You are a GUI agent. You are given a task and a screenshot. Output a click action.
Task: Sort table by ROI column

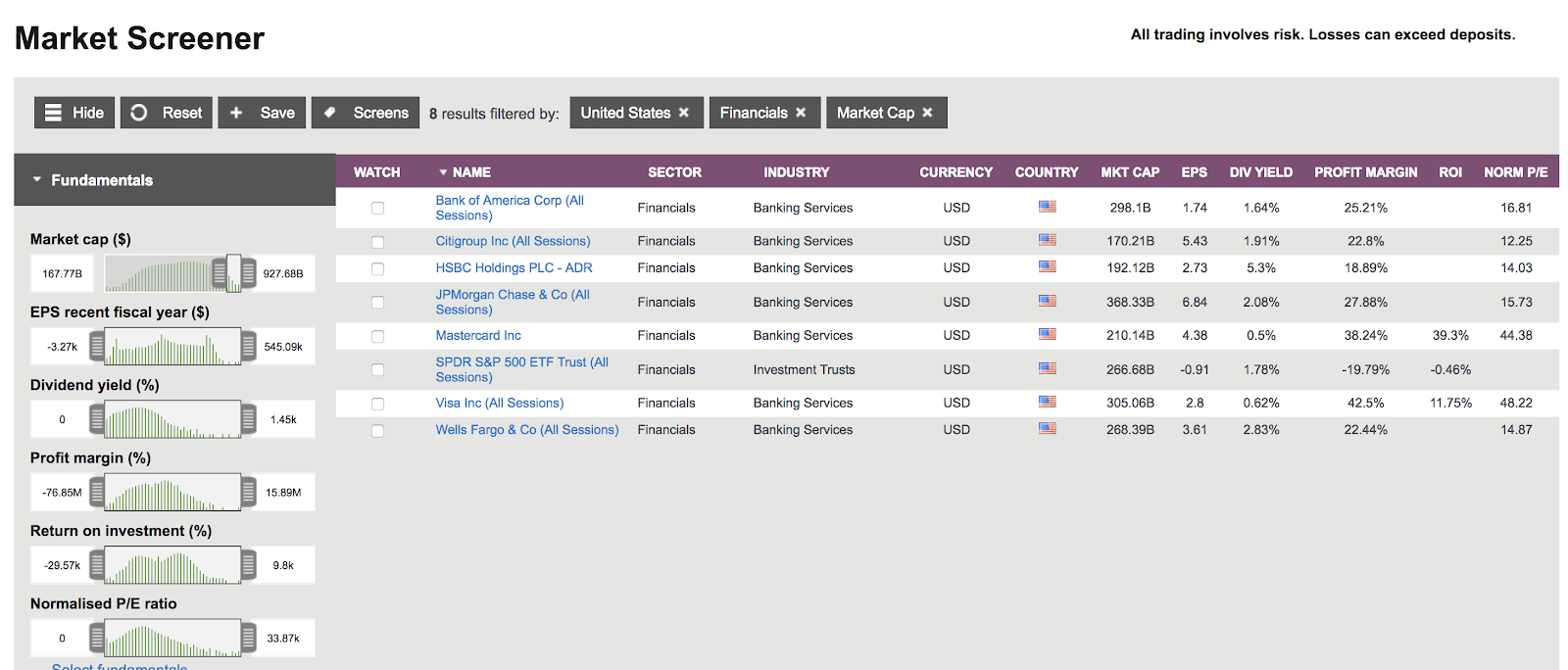(x=1450, y=172)
